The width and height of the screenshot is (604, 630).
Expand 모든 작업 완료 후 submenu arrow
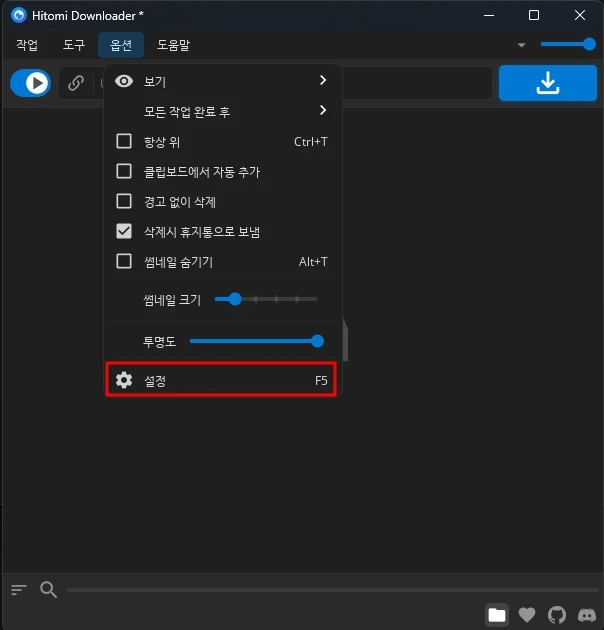pos(323,110)
